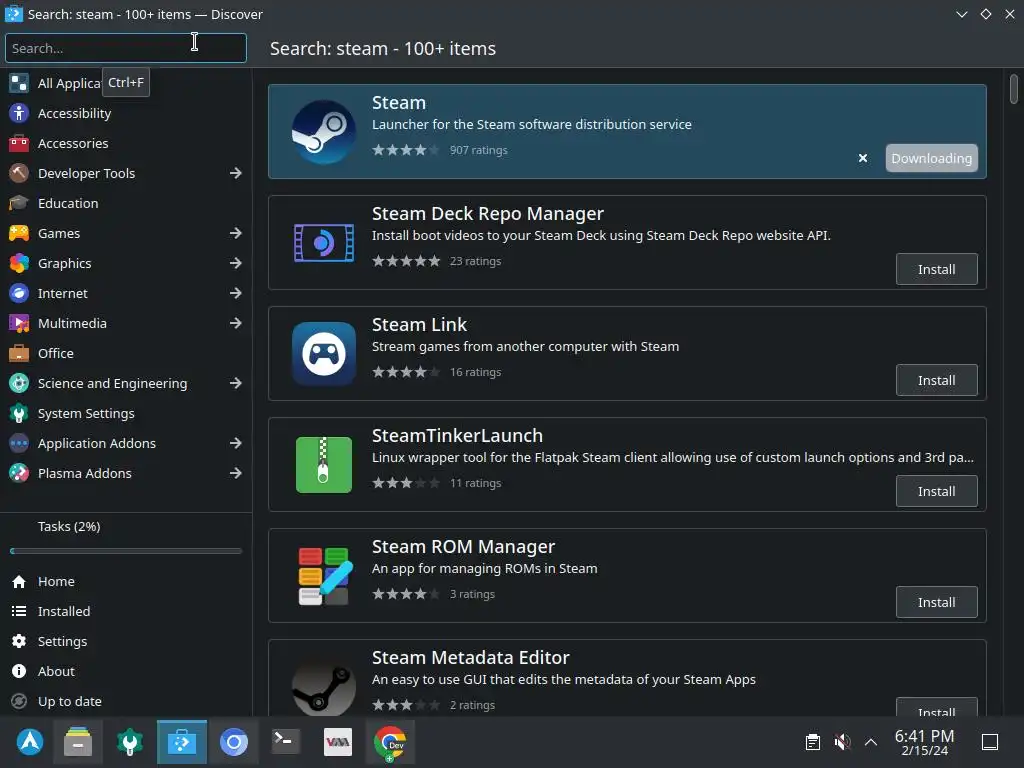Install Steam ROM Manager
This screenshot has width=1024, height=768.
936,602
